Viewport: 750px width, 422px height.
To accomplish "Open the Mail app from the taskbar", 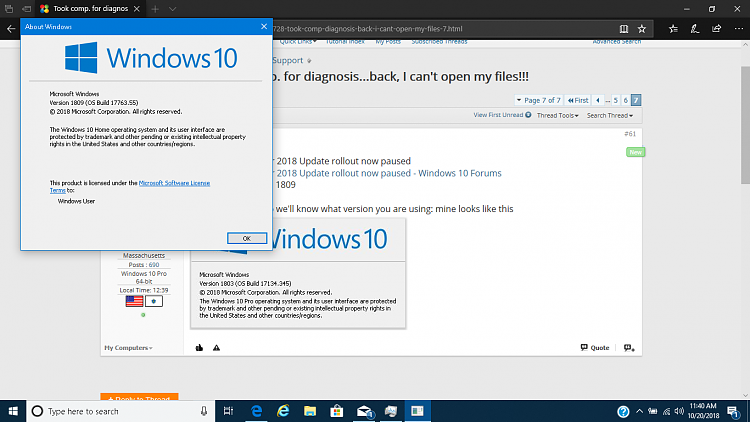I will [x=364, y=411].
